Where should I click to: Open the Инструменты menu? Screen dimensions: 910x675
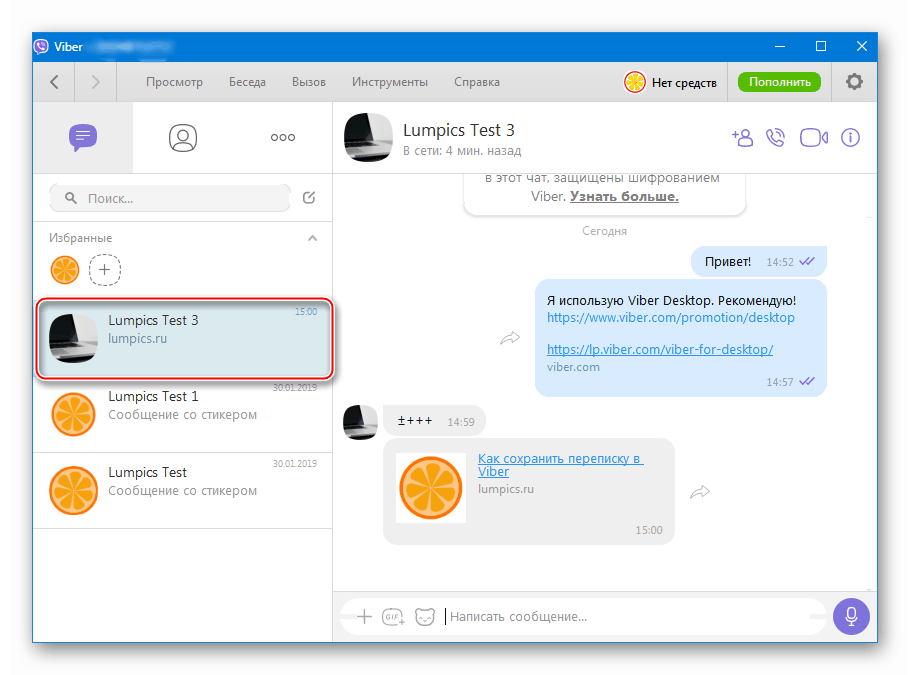pyautogui.click(x=390, y=82)
